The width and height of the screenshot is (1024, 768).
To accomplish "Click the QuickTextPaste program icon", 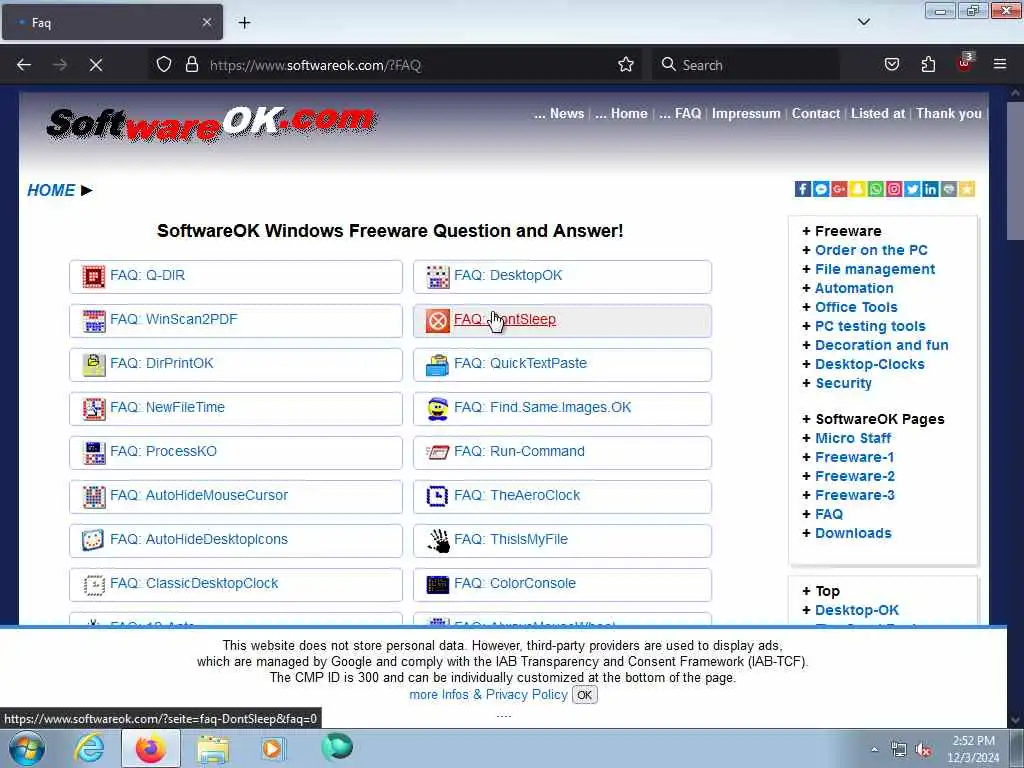I will tap(438, 364).
